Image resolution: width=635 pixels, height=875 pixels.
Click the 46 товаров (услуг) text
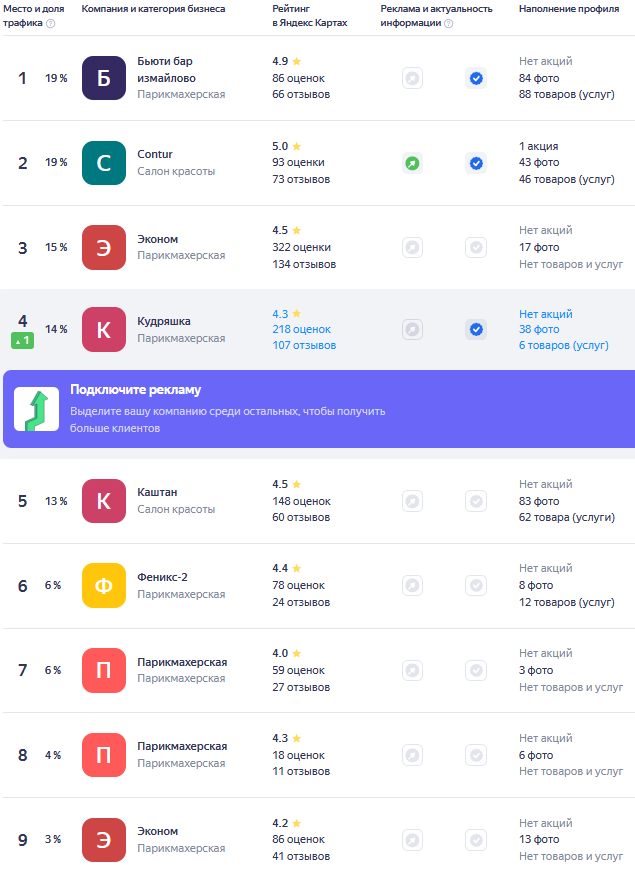pos(566,179)
